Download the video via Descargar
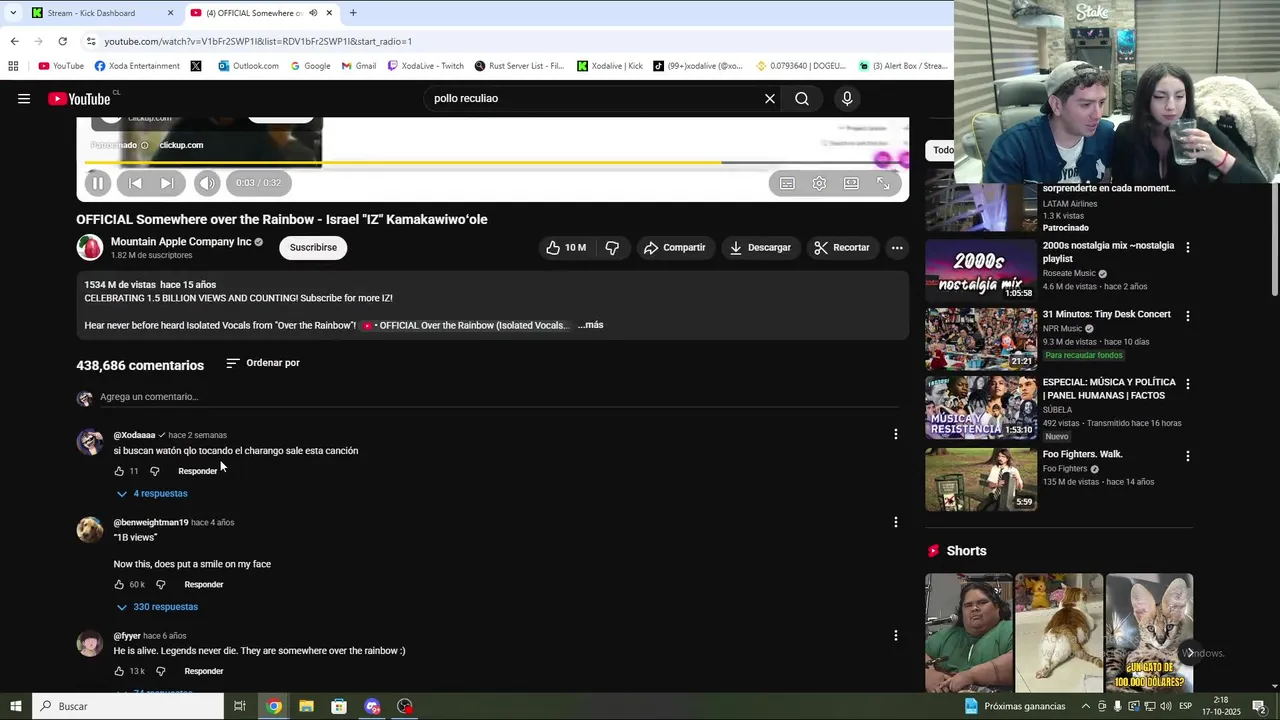The height and width of the screenshot is (720, 1280). click(x=761, y=248)
